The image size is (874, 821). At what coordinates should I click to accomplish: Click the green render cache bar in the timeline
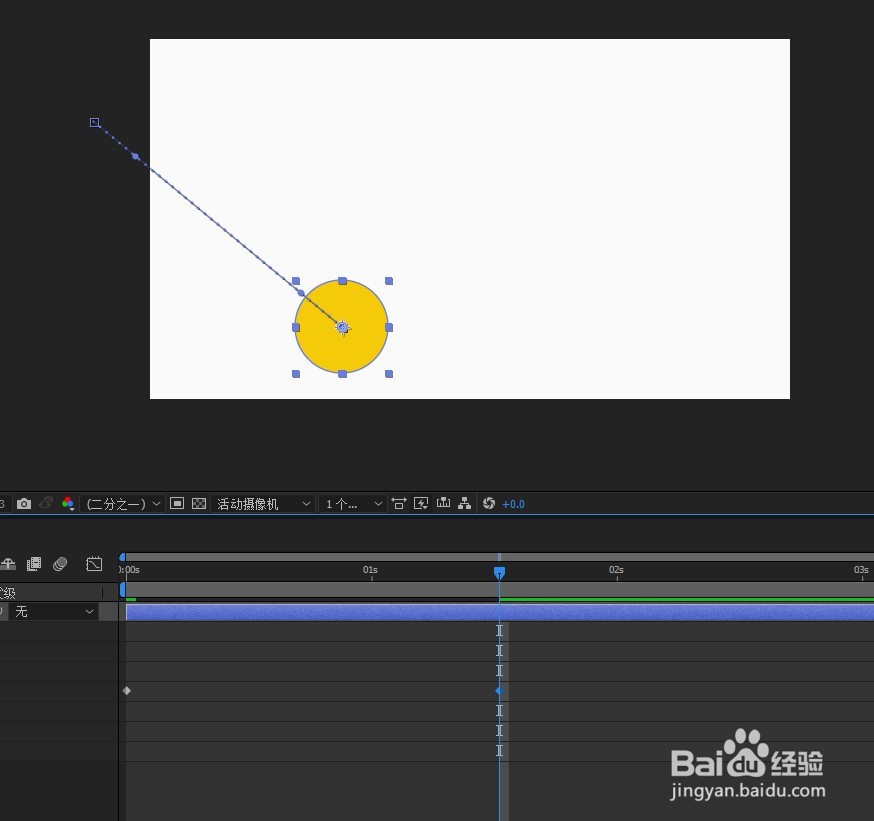[x=687, y=600]
